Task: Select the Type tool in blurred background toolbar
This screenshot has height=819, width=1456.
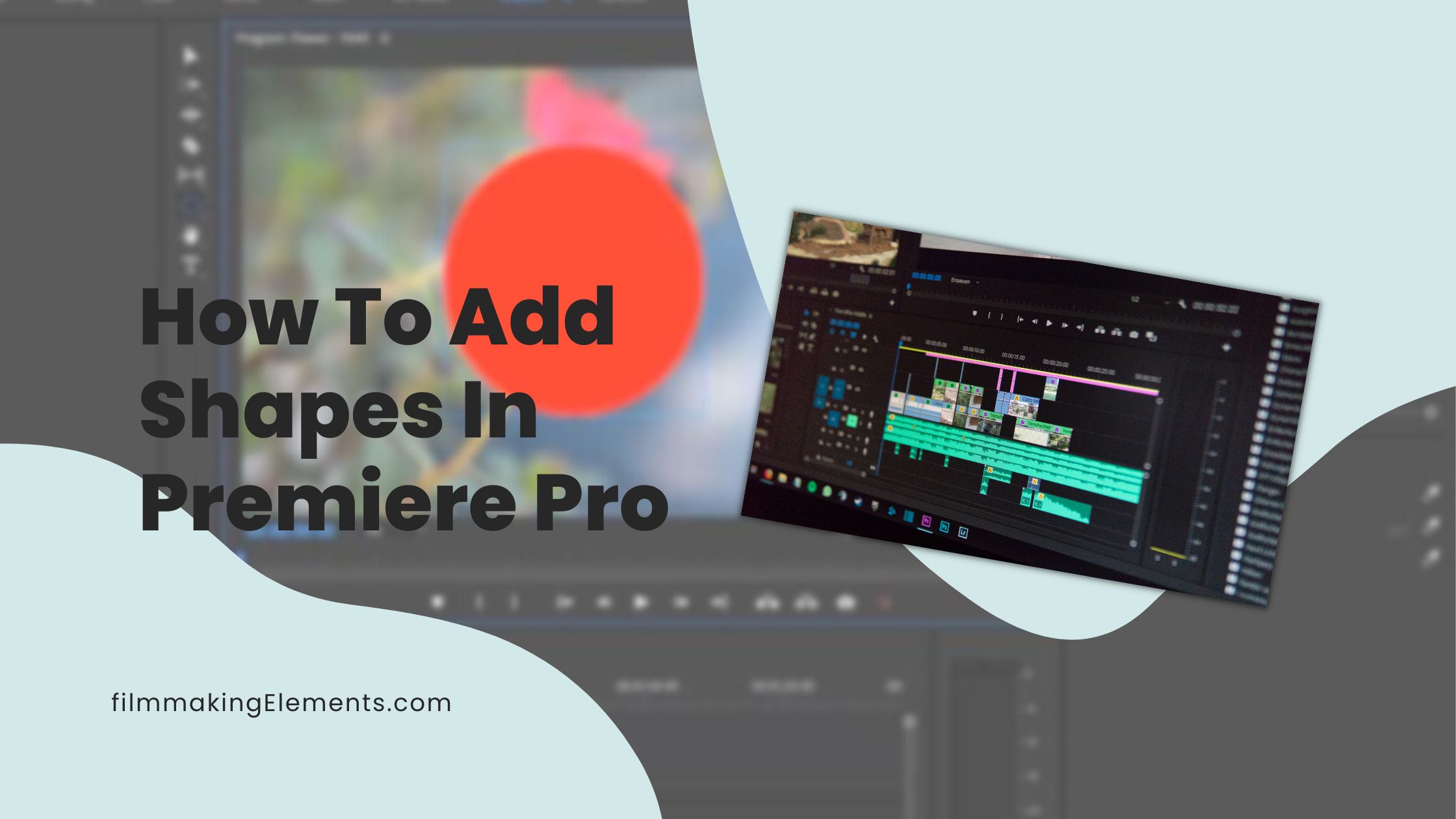Action: [190, 265]
